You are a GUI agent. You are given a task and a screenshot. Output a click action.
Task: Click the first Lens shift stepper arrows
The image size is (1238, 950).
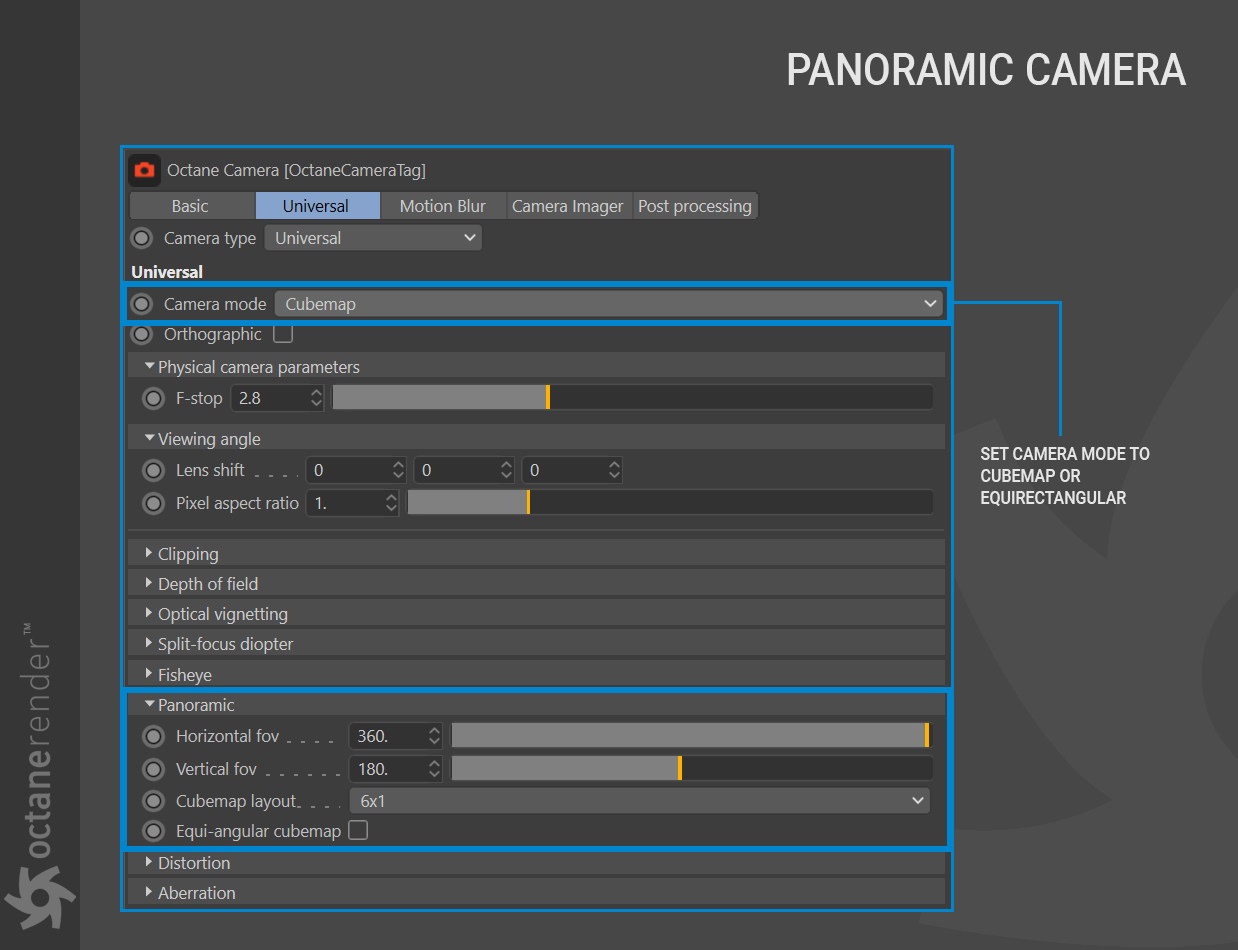[398, 470]
